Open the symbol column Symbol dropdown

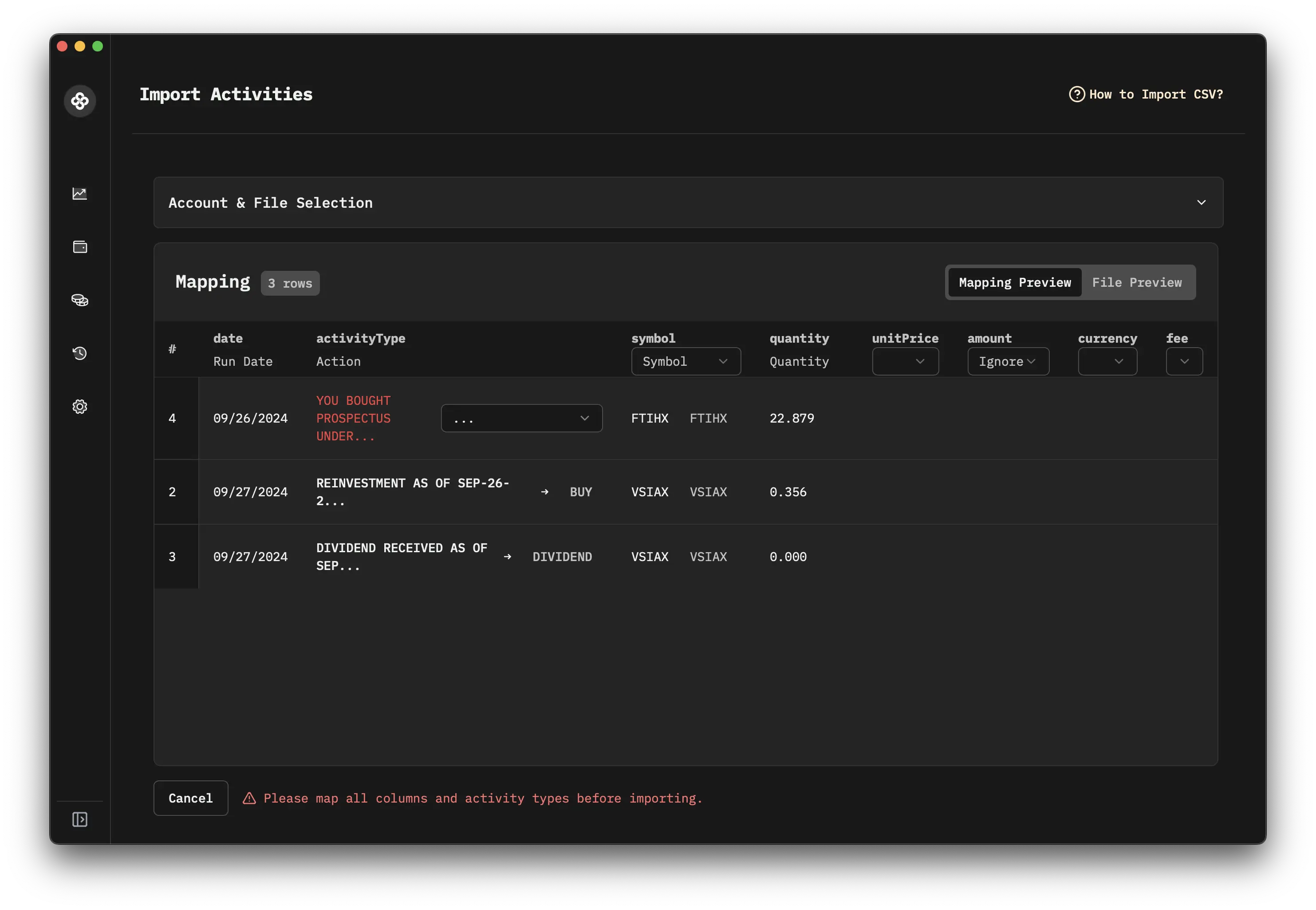[x=686, y=361]
